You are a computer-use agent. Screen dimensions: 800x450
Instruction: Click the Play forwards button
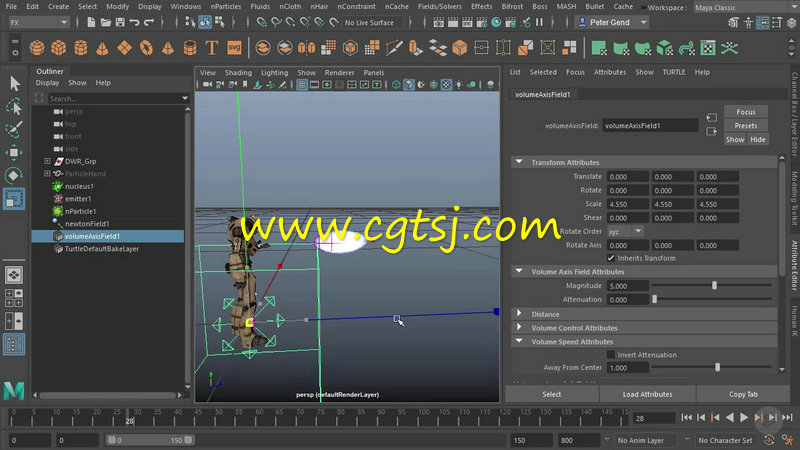coord(744,417)
